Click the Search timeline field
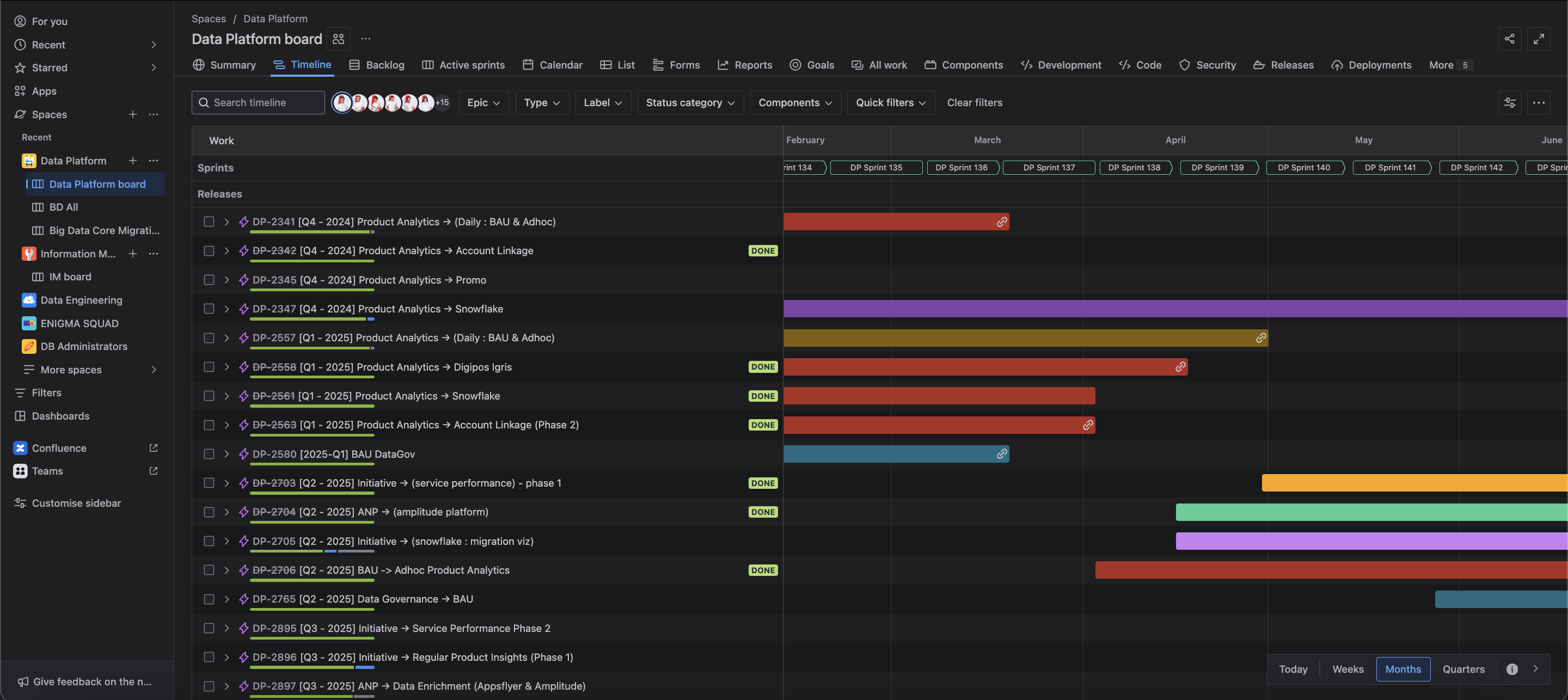This screenshot has width=1568, height=700. (x=258, y=103)
